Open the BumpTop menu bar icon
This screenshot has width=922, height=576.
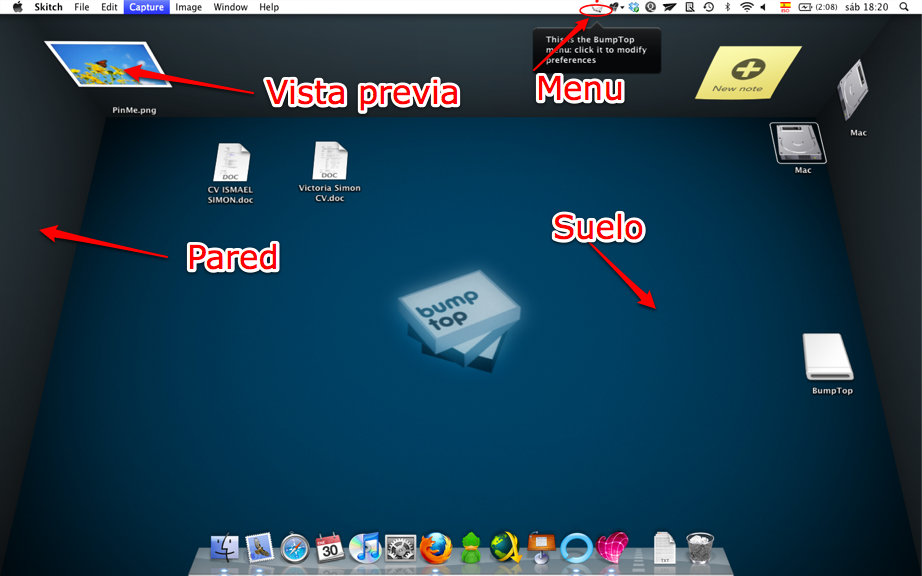tap(596, 8)
